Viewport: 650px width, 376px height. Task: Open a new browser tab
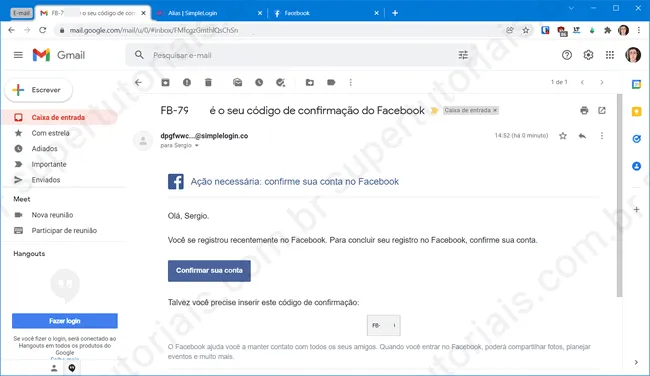point(395,13)
